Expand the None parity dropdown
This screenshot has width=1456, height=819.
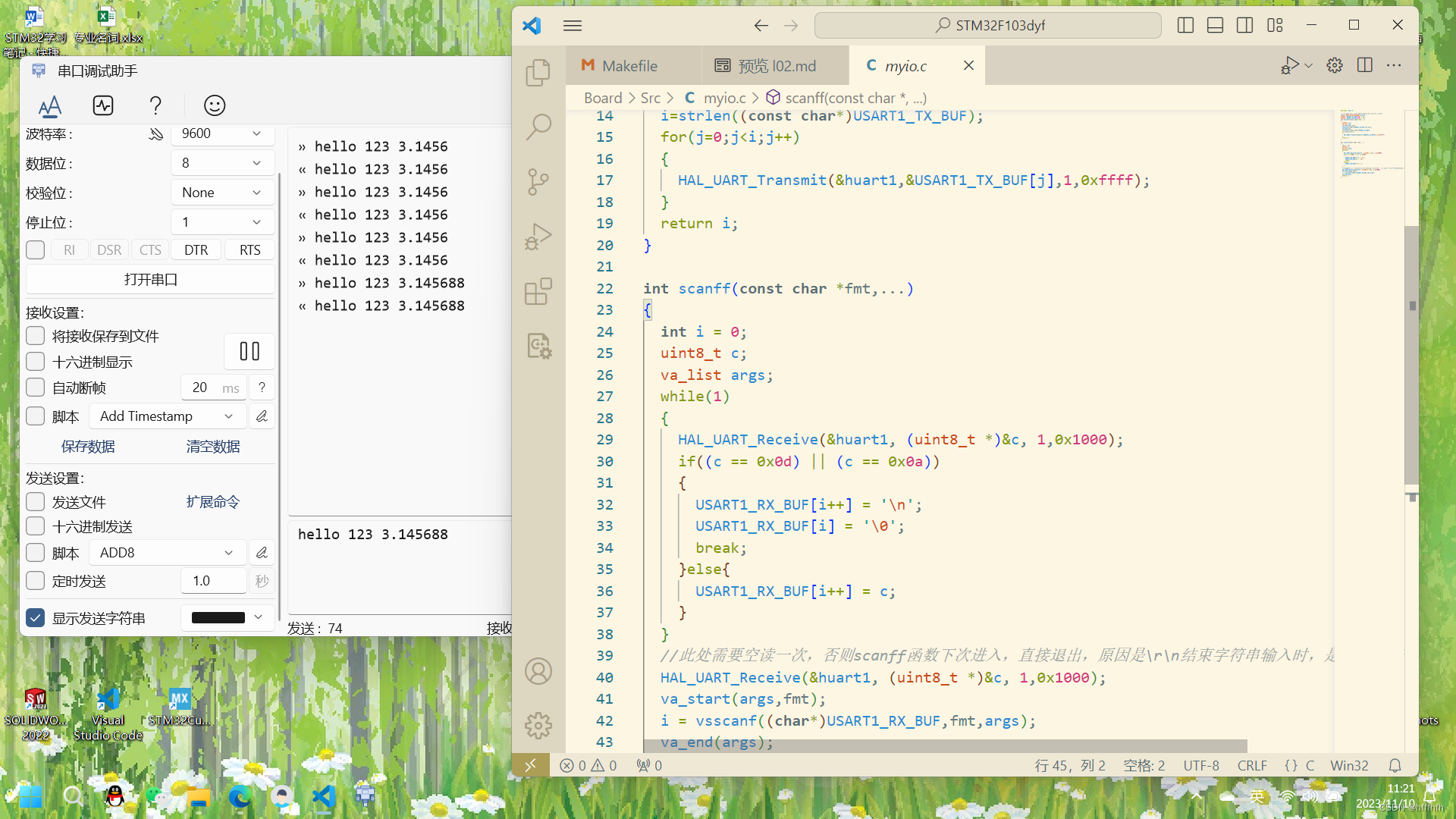[x=221, y=193]
